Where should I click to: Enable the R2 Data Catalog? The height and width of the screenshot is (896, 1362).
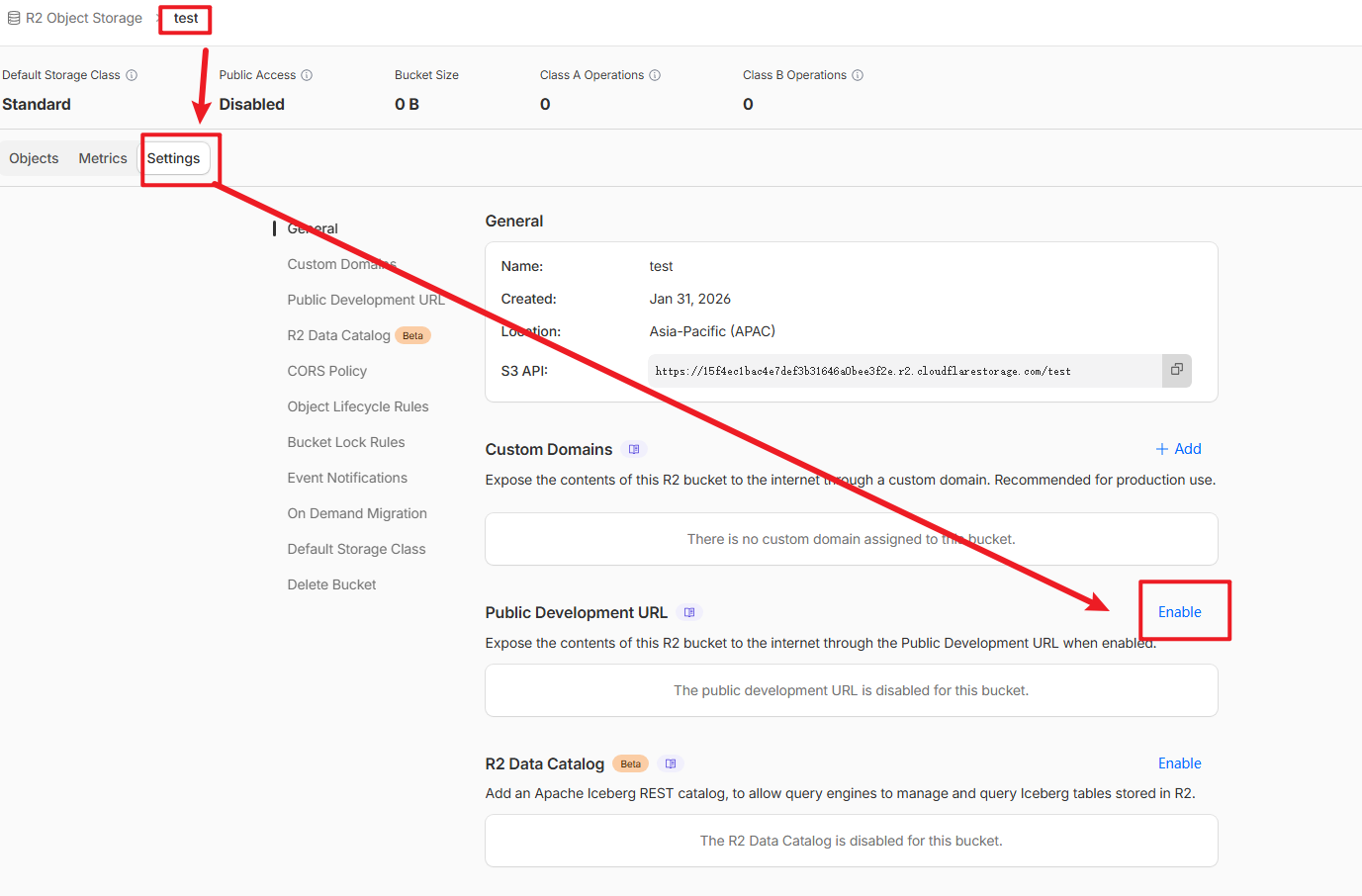pyautogui.click(x=1179, y=763)
